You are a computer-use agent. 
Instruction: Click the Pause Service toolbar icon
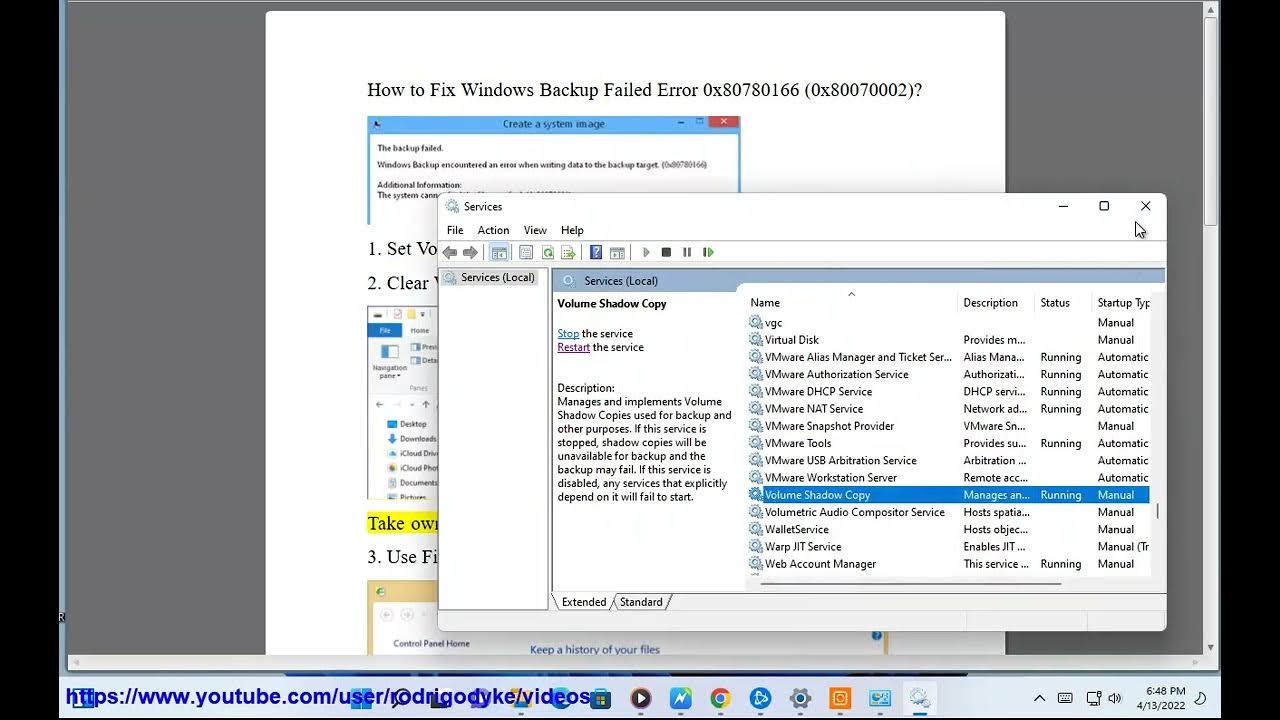[x=687, y=253]
